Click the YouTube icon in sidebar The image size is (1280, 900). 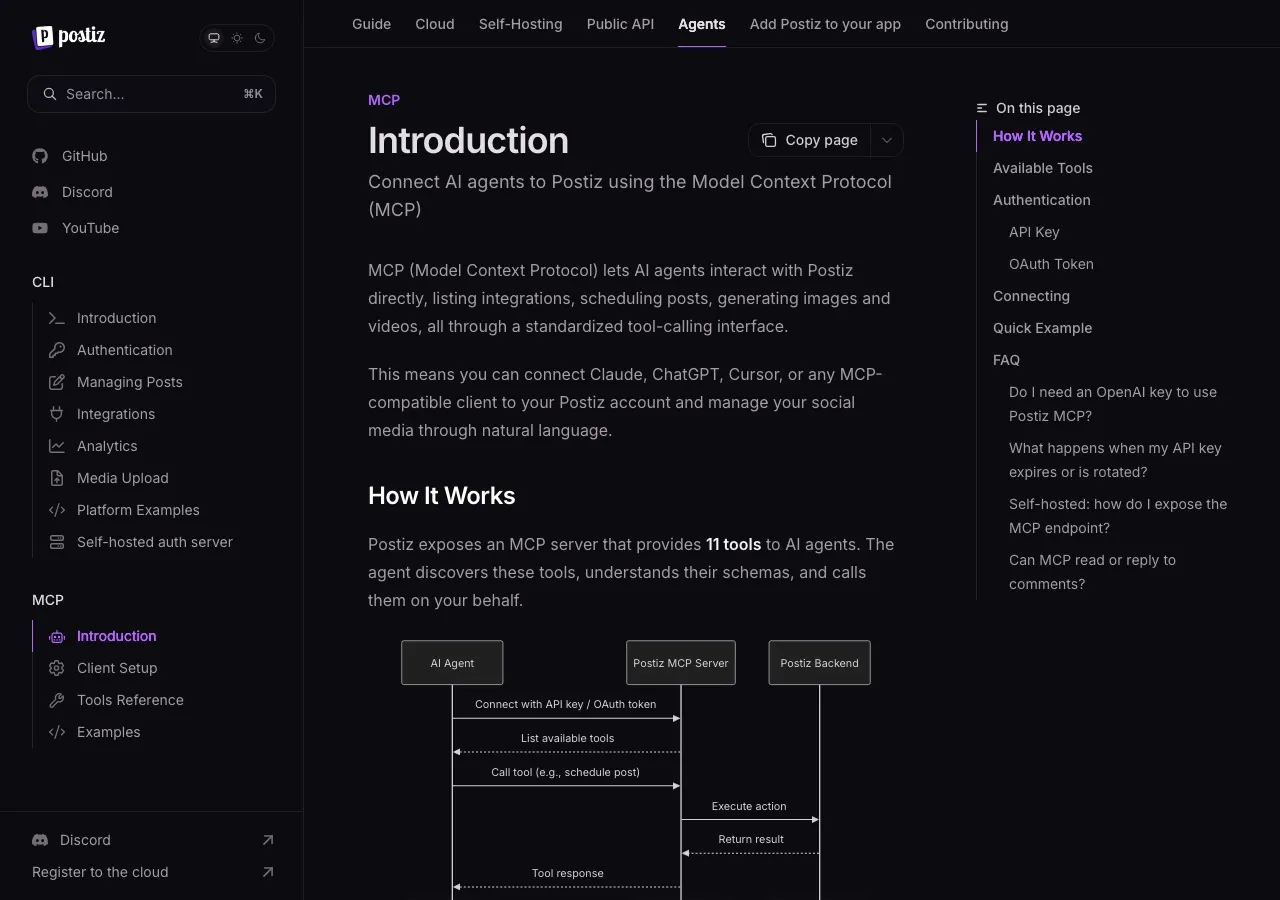click(40, 228)
